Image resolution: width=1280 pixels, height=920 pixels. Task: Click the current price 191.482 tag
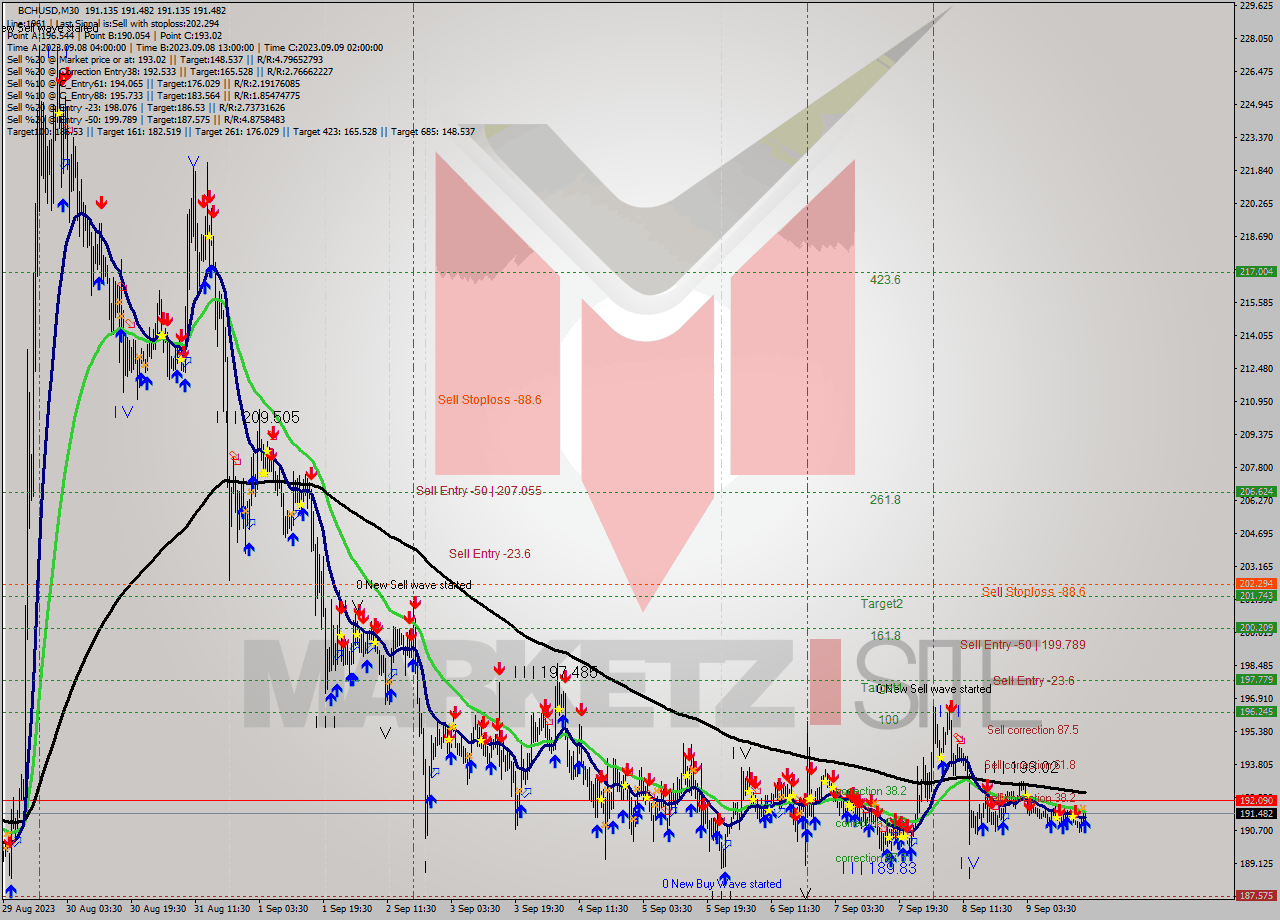1256,814
